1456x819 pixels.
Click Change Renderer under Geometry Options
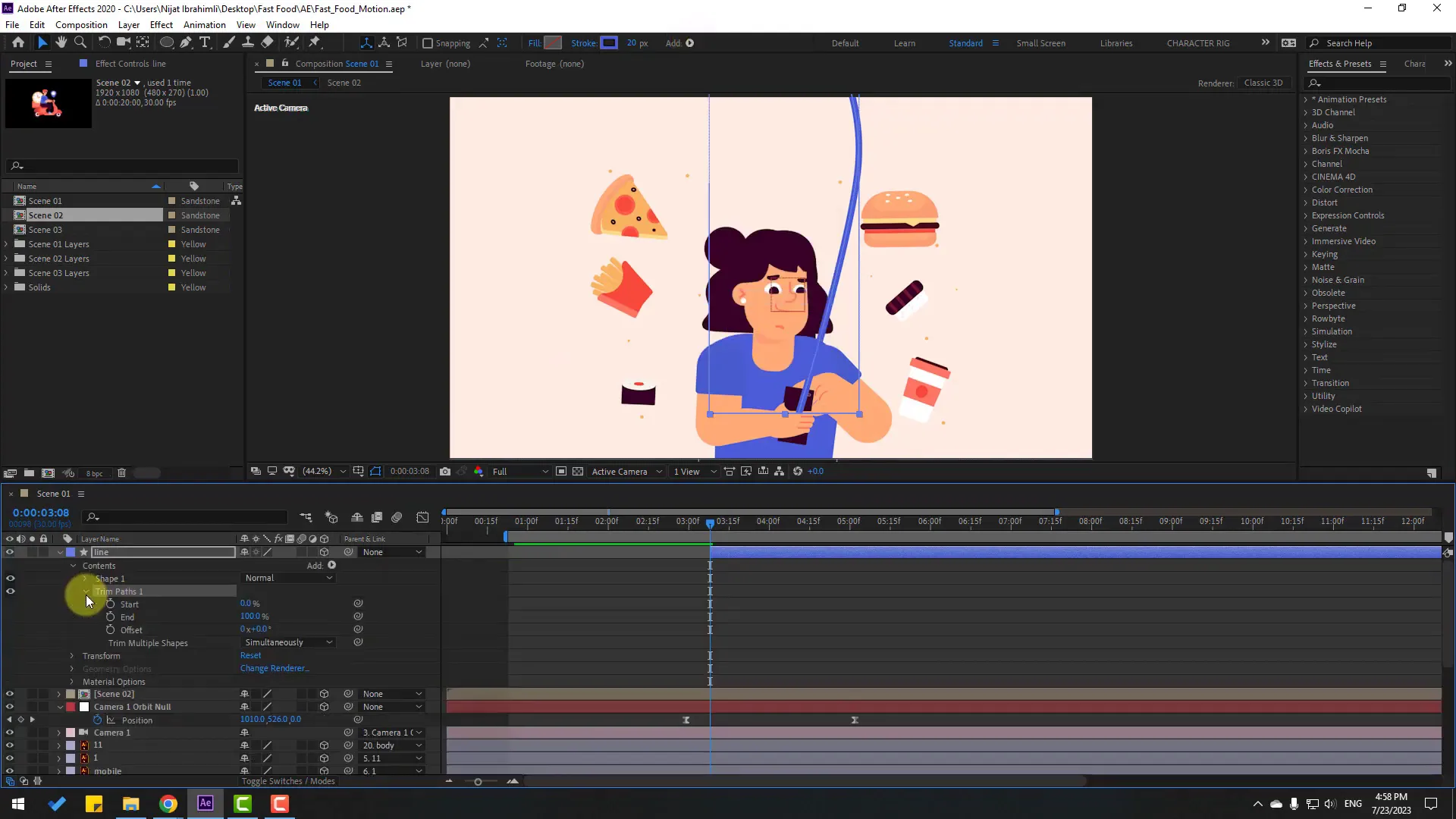point(275,668)
